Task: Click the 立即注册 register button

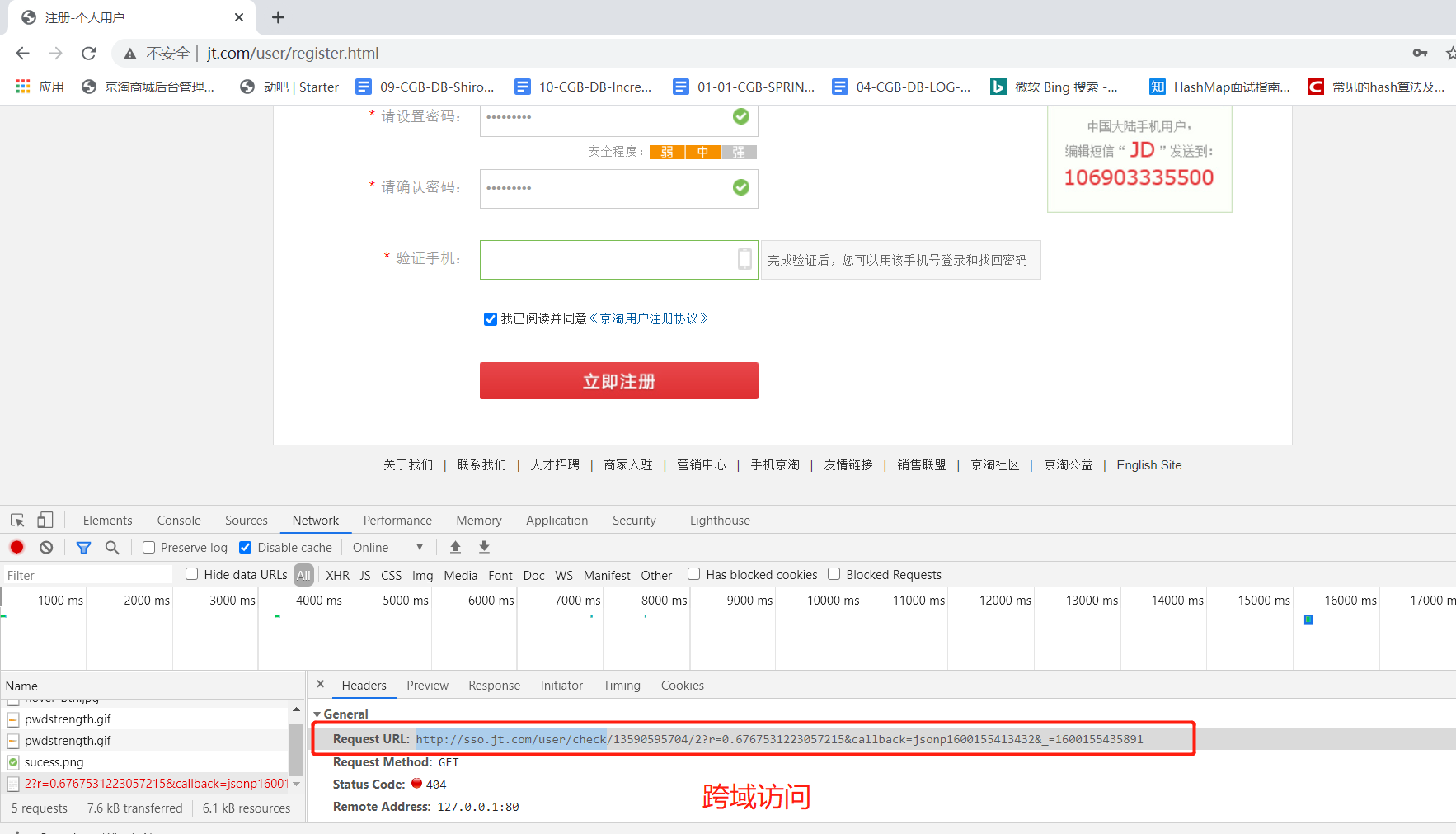Action: (x=618, y=380)
